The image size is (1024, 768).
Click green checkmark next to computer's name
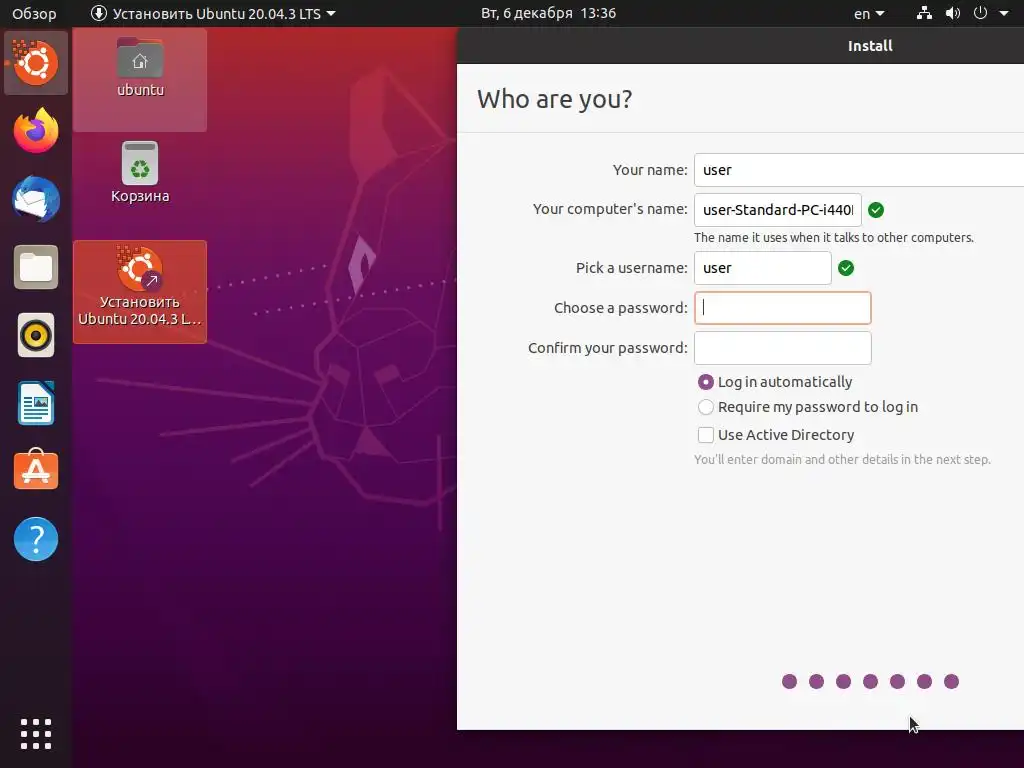coord(876,210)
